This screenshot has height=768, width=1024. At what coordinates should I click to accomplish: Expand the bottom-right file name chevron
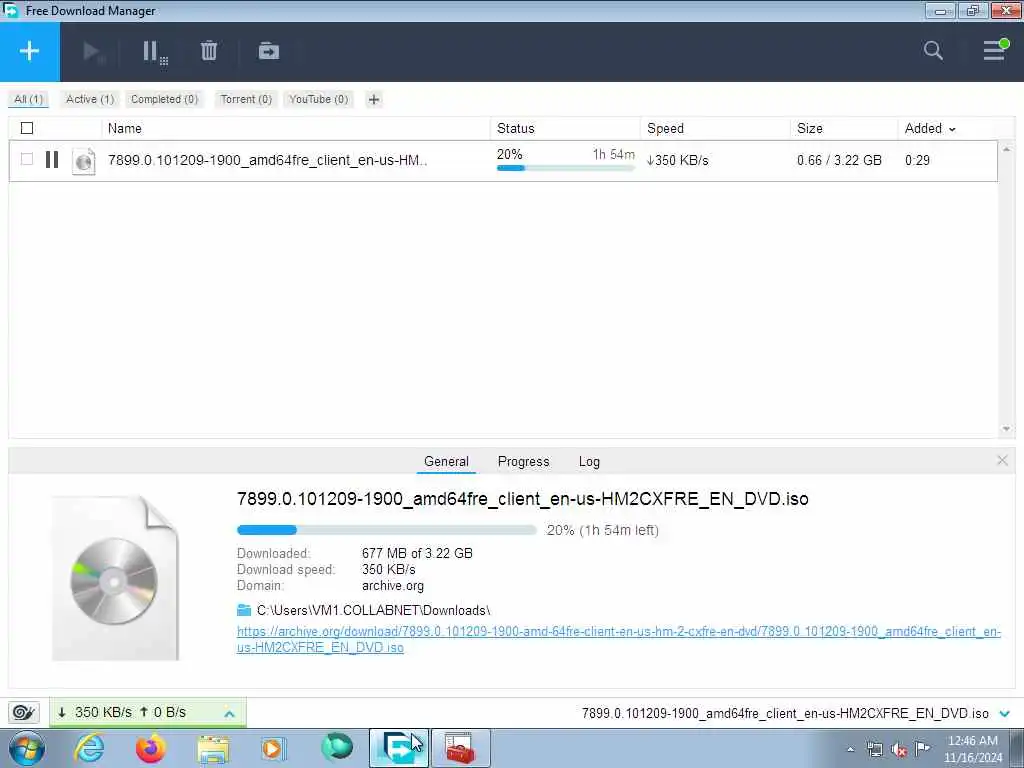(x=1005, y=714)
